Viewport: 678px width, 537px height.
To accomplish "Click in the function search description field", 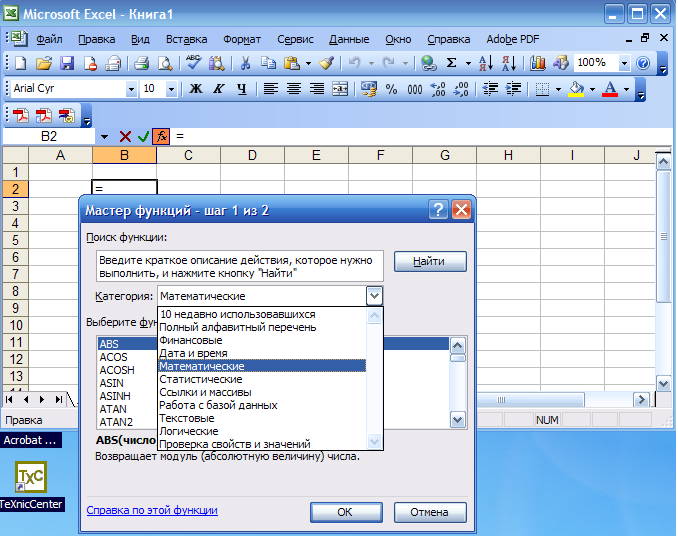I will (240, 266).
